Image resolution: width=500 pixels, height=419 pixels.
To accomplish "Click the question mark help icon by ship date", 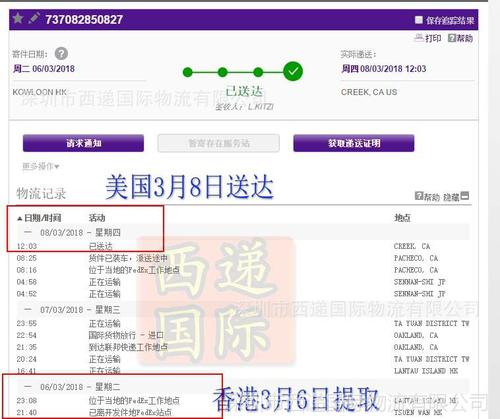I will (61, 53).
